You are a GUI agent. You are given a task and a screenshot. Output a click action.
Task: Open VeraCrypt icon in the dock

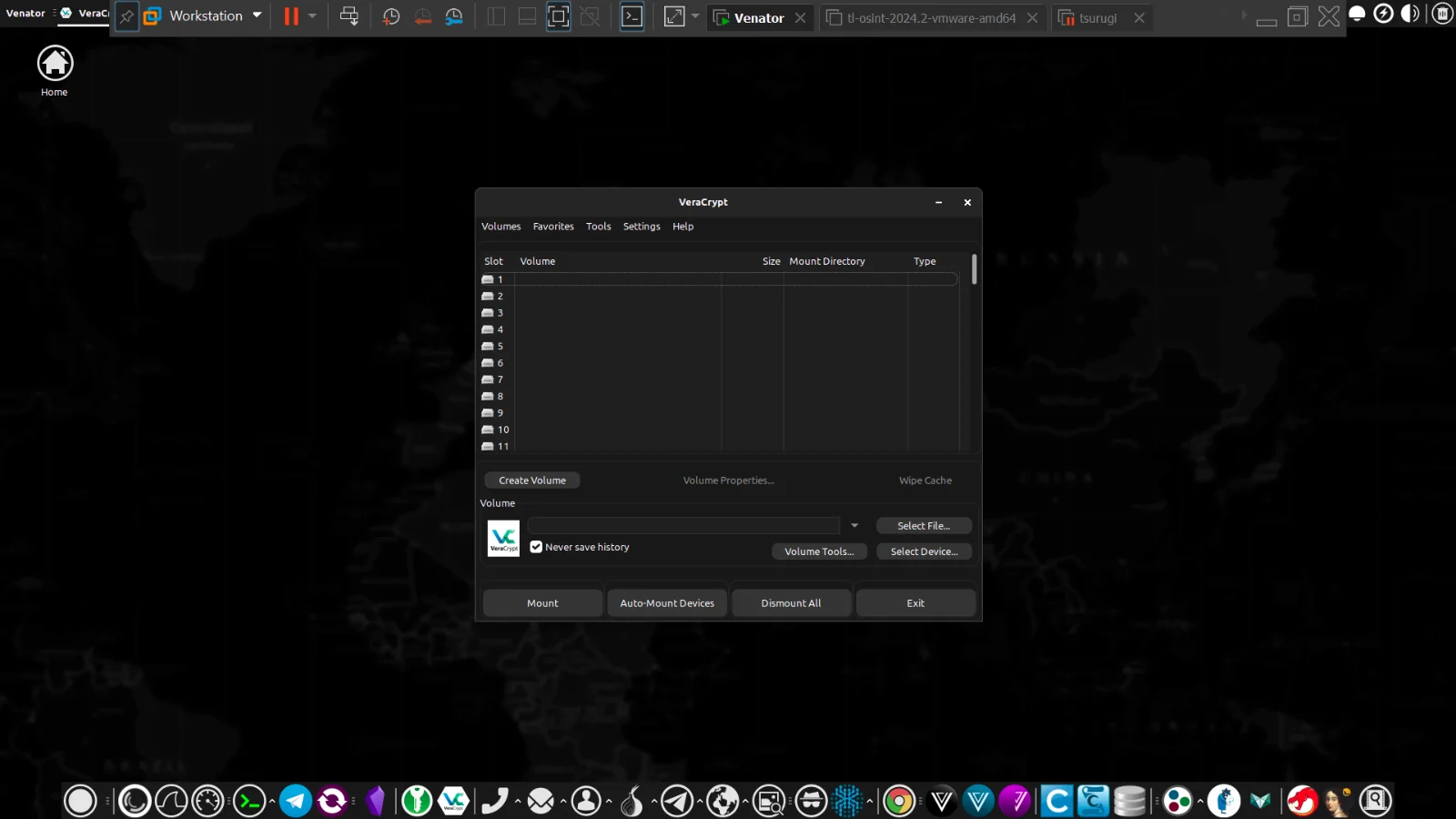(x=453, y=801)
